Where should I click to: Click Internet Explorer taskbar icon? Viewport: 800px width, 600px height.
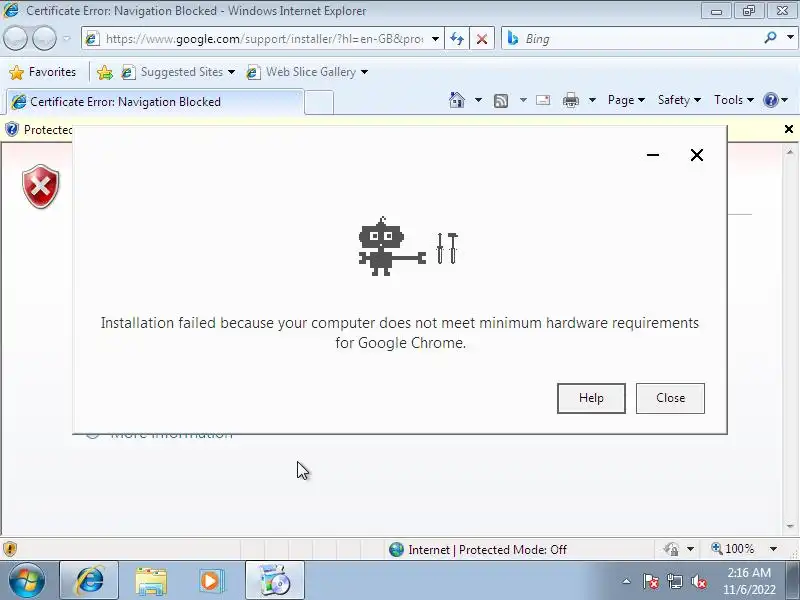tap(89, 581)
